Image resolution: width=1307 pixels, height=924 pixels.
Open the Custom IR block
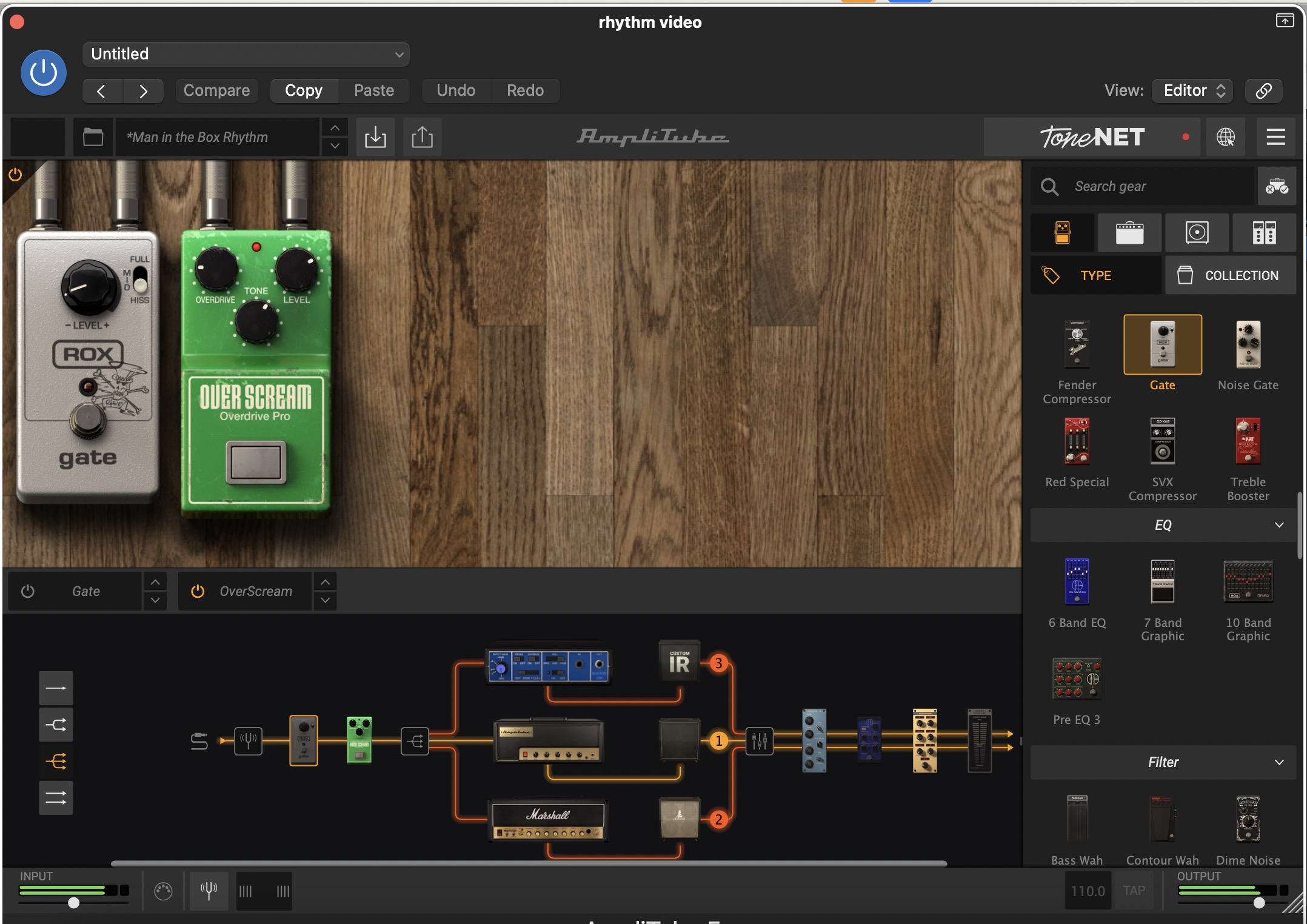pyautogui.click(x=679, y=662)
